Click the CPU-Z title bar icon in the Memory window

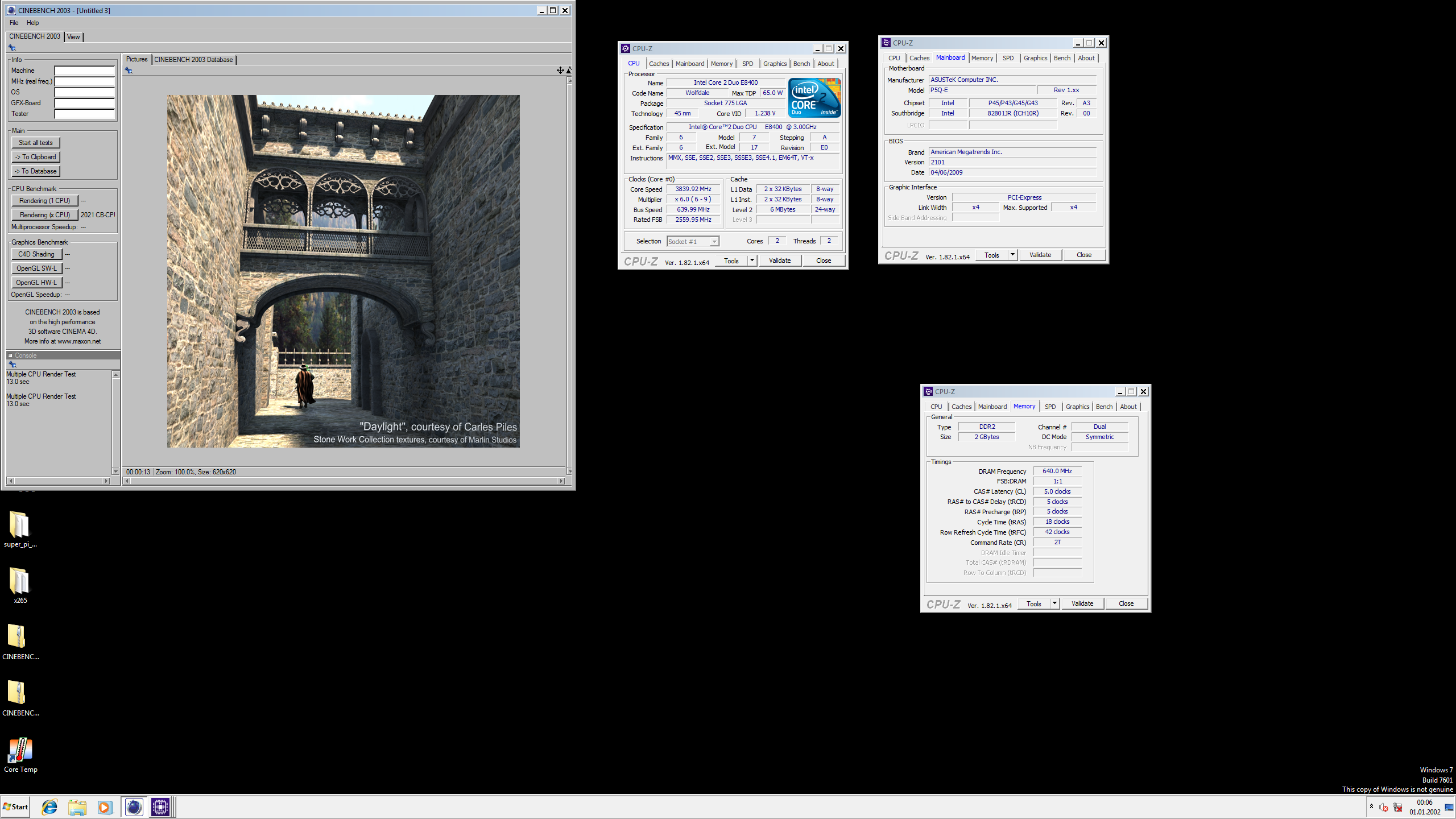(x=928, y=391)
